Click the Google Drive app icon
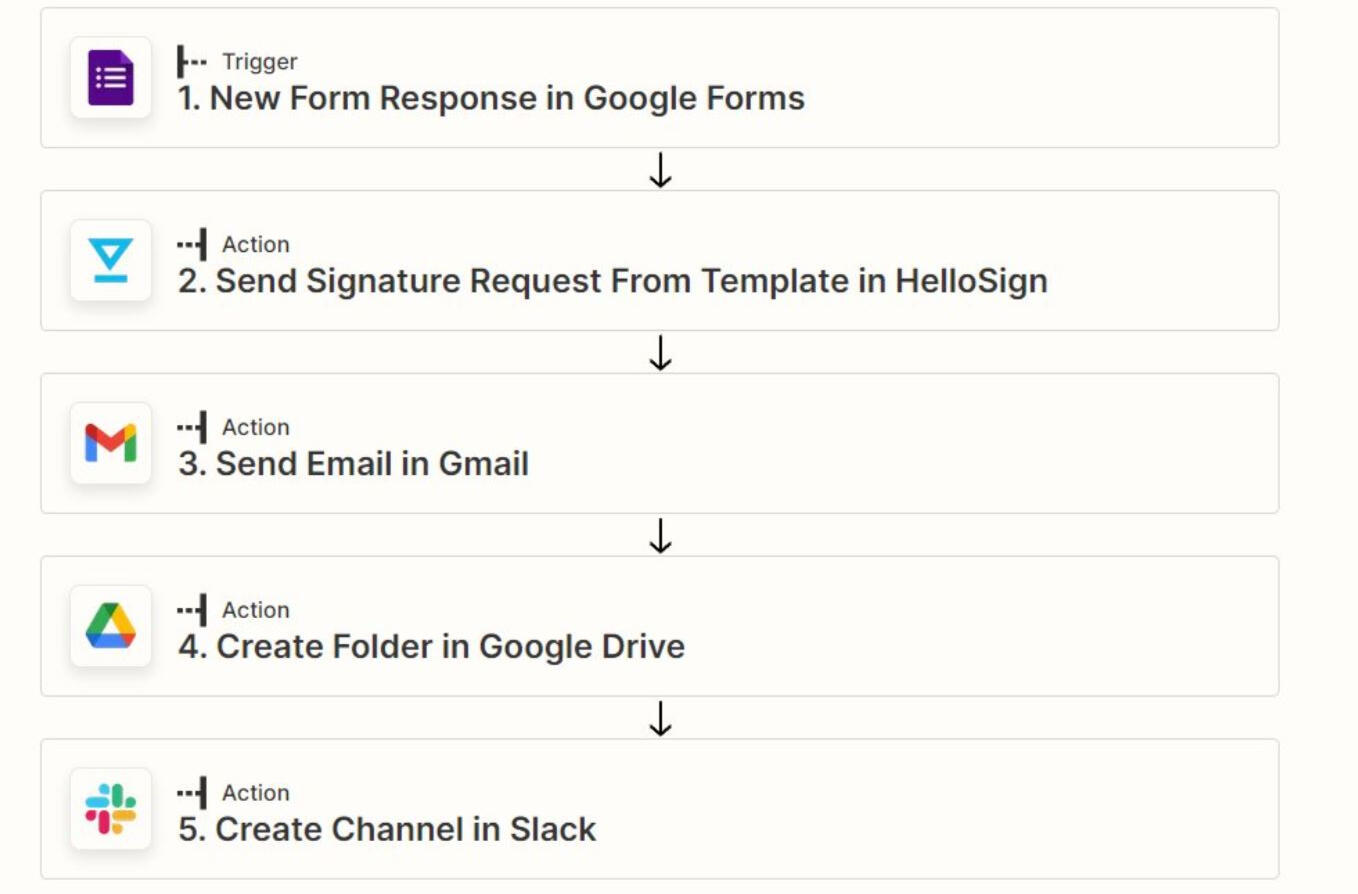1358x894 pixels. [x=110, y=626]
